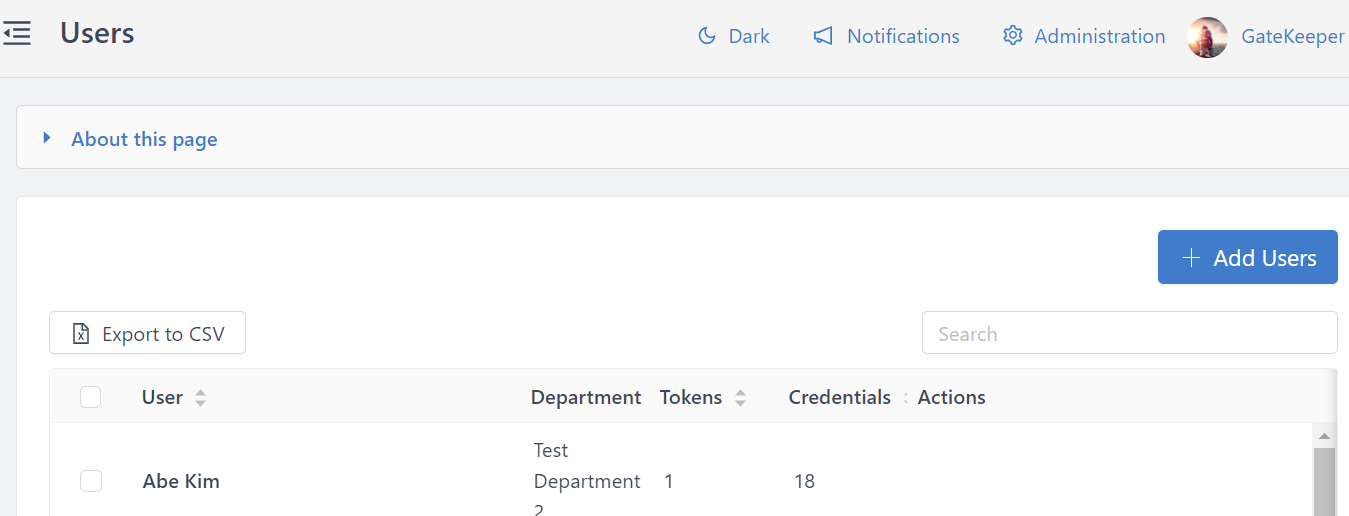Screen dimensions: 1349x516
Task: Click the table vertical scrollbar up arrow
Action: [x=1324, y=437]
